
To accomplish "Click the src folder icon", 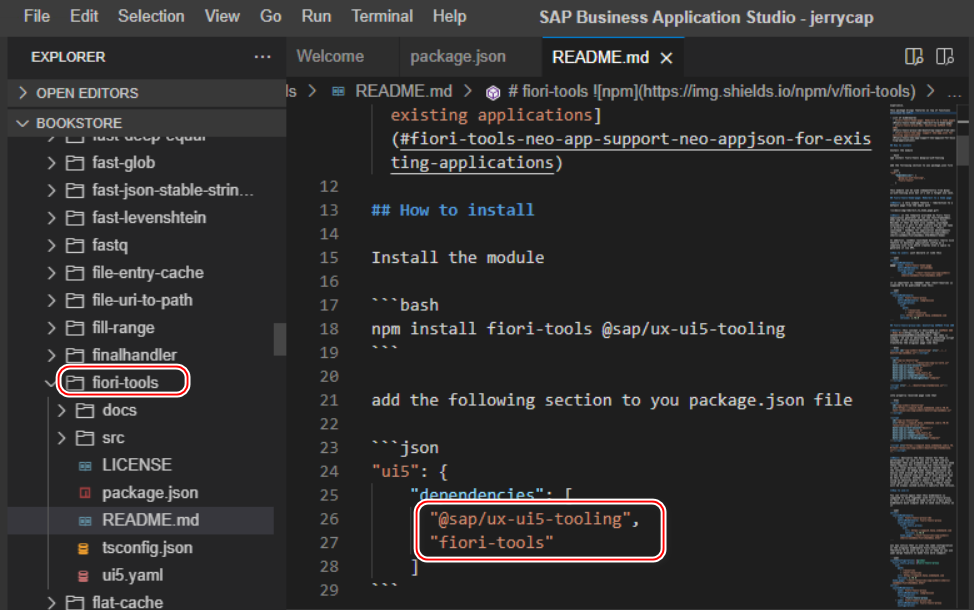I will point(85,437).
